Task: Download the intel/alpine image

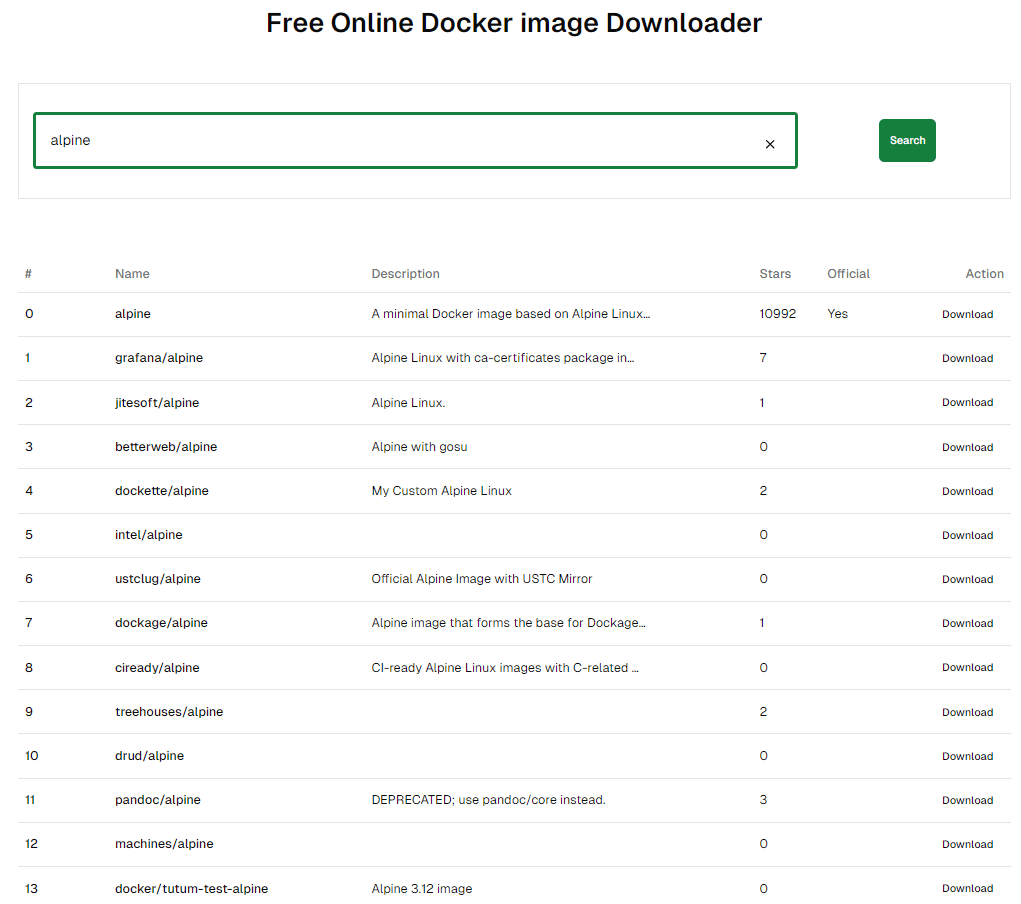Action: click(967, 535)
